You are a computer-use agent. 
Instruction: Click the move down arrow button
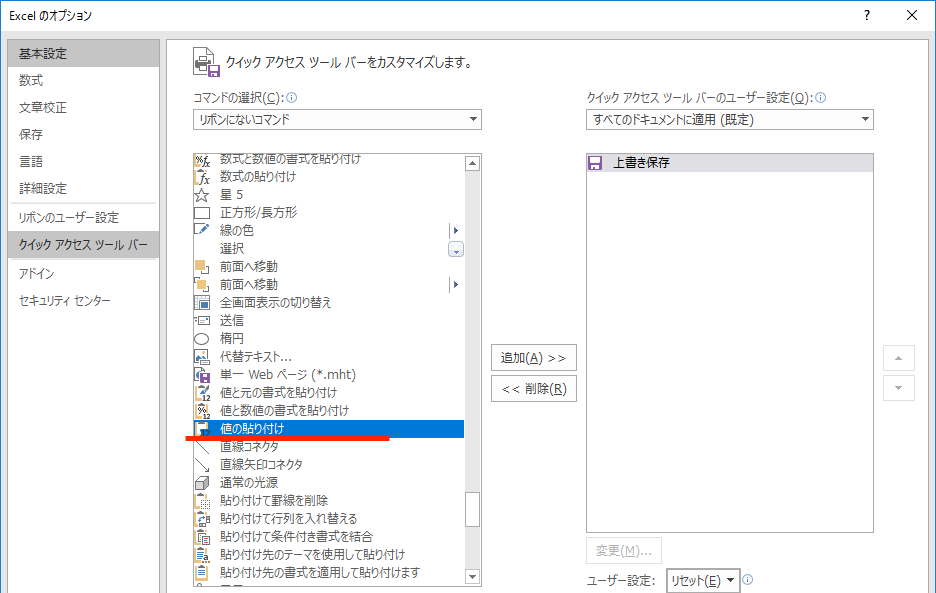pyautogui.click(x=898, y=388)
